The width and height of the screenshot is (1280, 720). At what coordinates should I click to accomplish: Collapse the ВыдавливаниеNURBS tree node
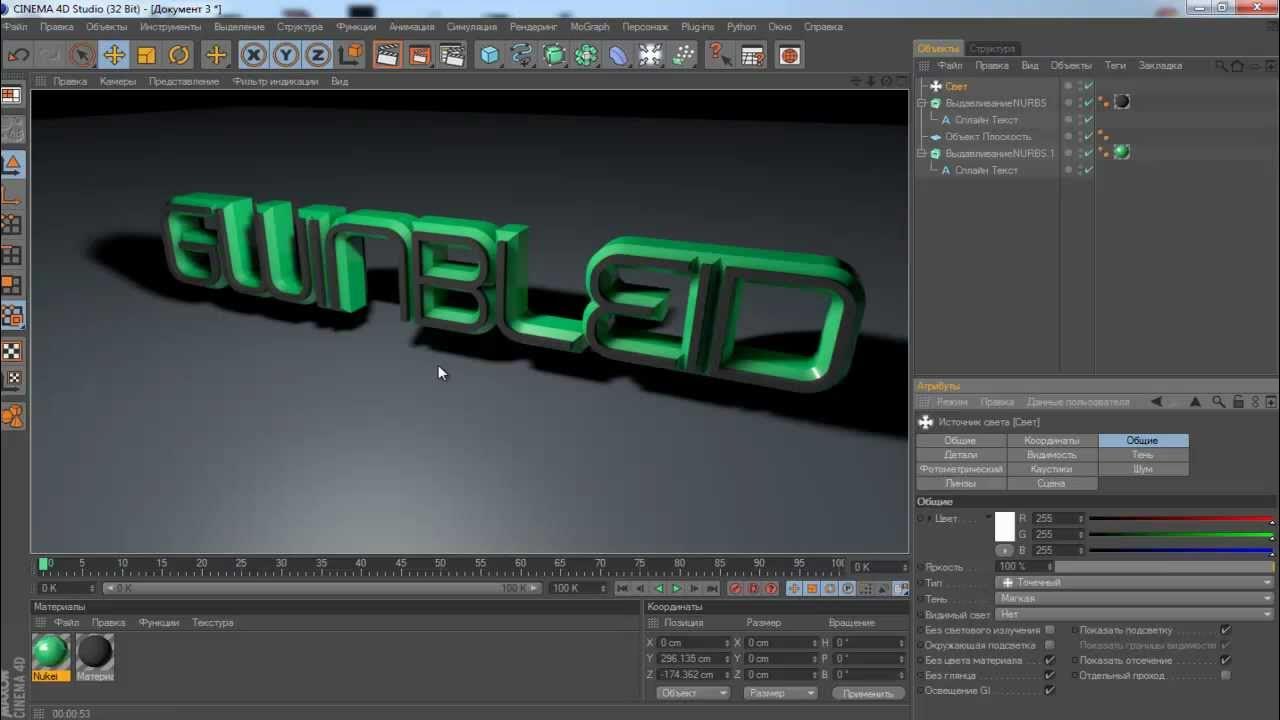coord(923,103)
